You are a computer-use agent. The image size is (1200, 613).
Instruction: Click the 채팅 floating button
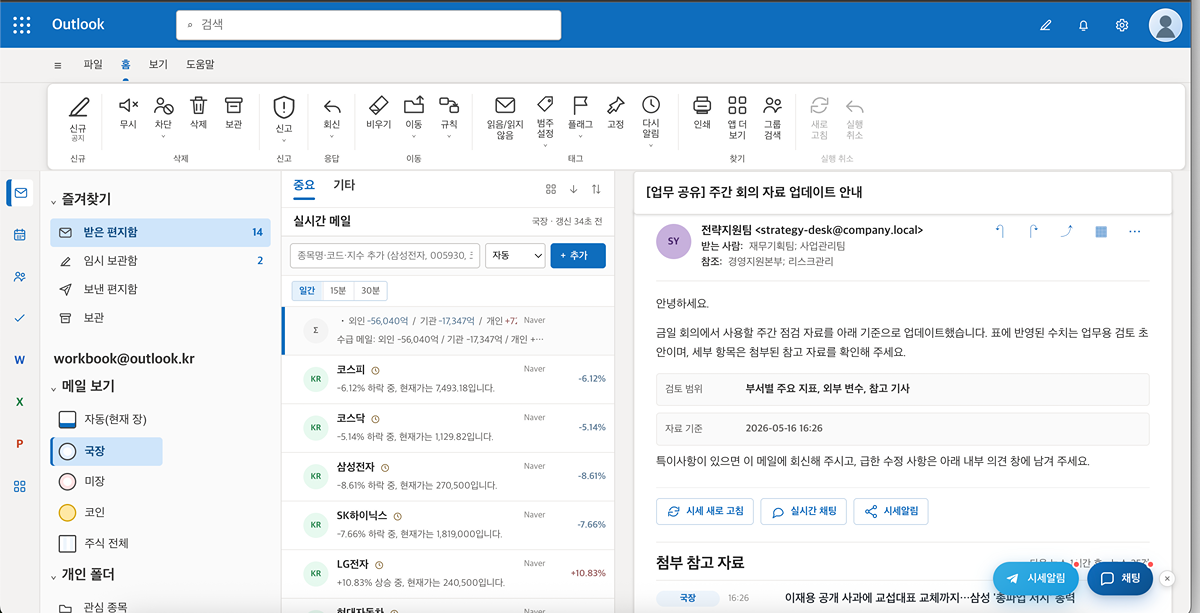point(1120,578)
